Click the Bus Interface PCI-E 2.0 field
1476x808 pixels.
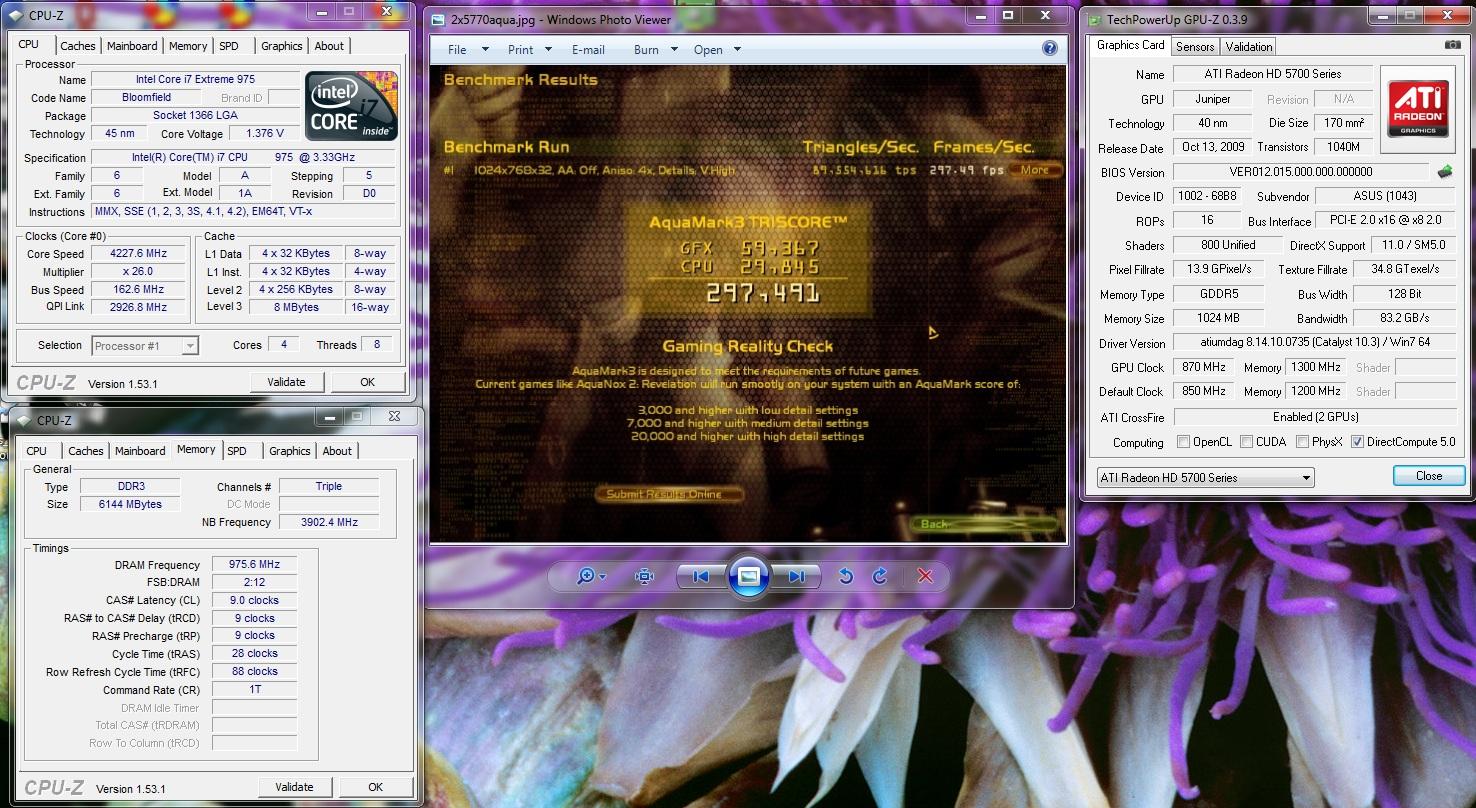[x=1386, y=220]
